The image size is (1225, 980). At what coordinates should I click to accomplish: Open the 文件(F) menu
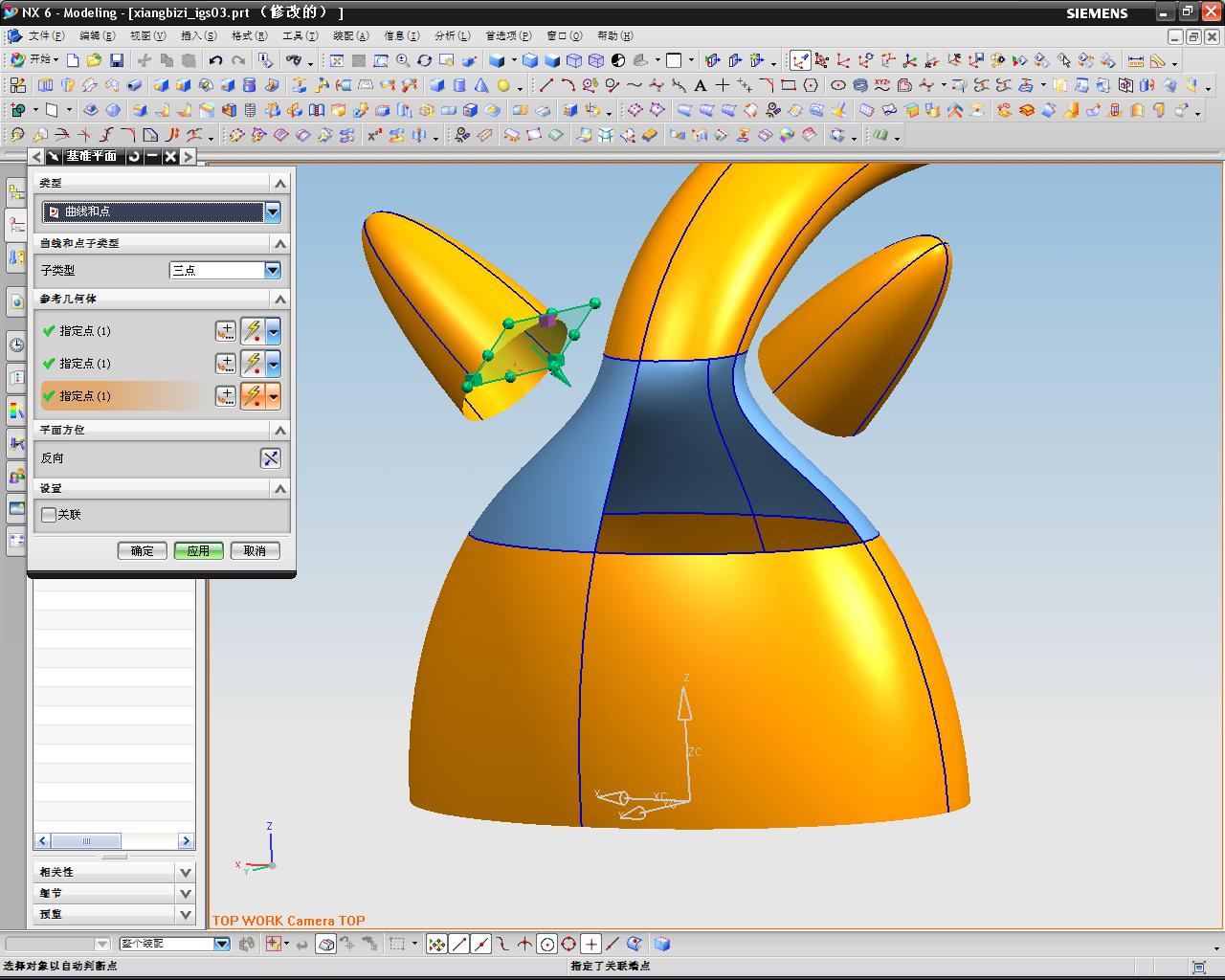[x=46, y=35]
